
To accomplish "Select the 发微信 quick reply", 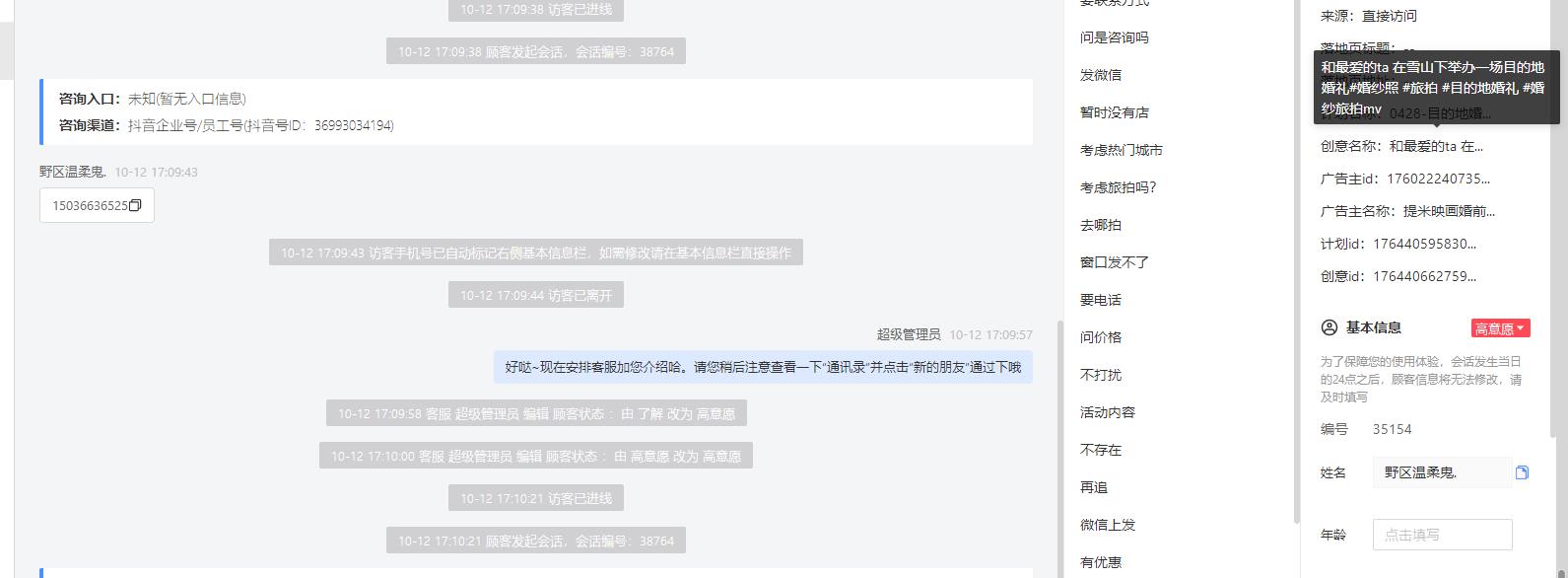I will [1101, 75].
